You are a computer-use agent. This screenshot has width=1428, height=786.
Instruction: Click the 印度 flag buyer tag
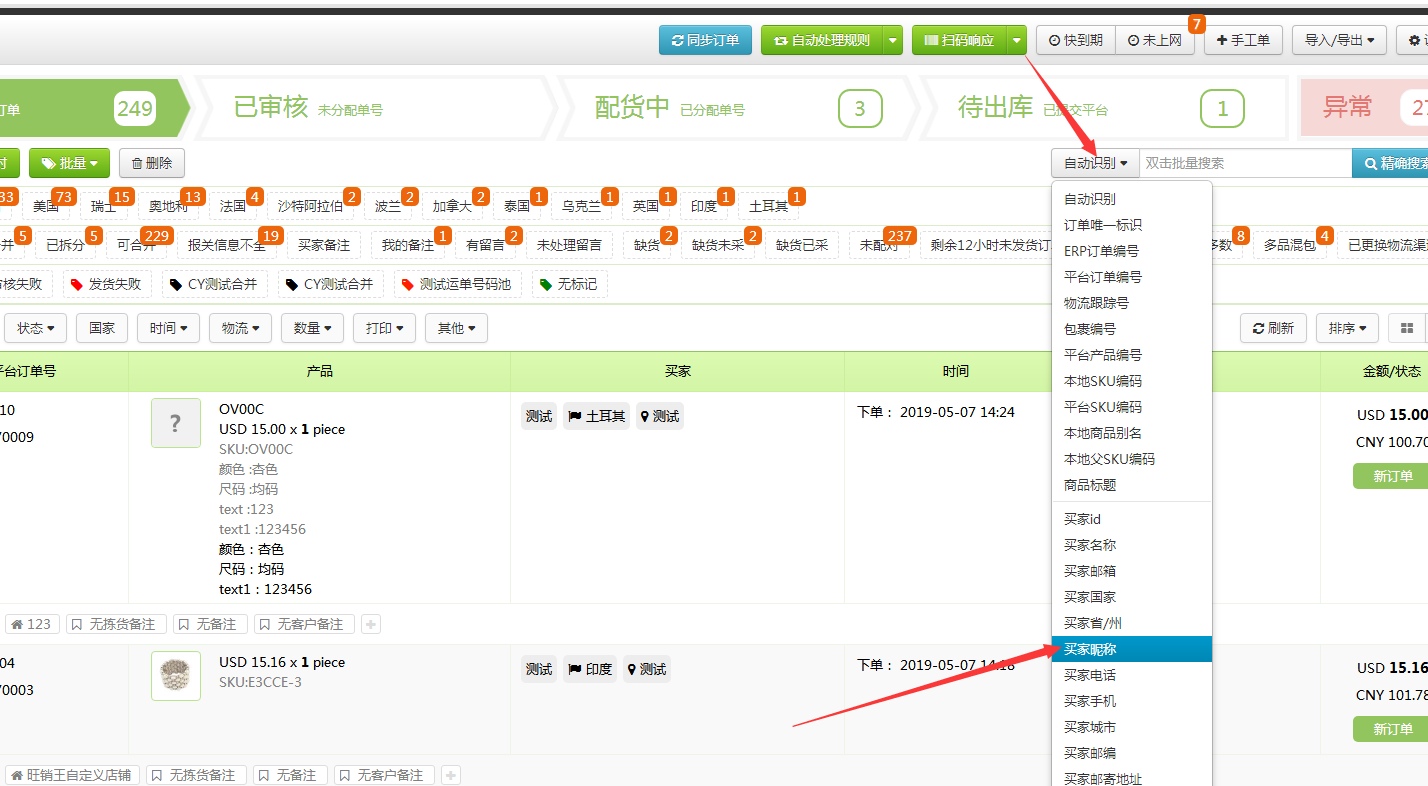(x=590, y=669)
